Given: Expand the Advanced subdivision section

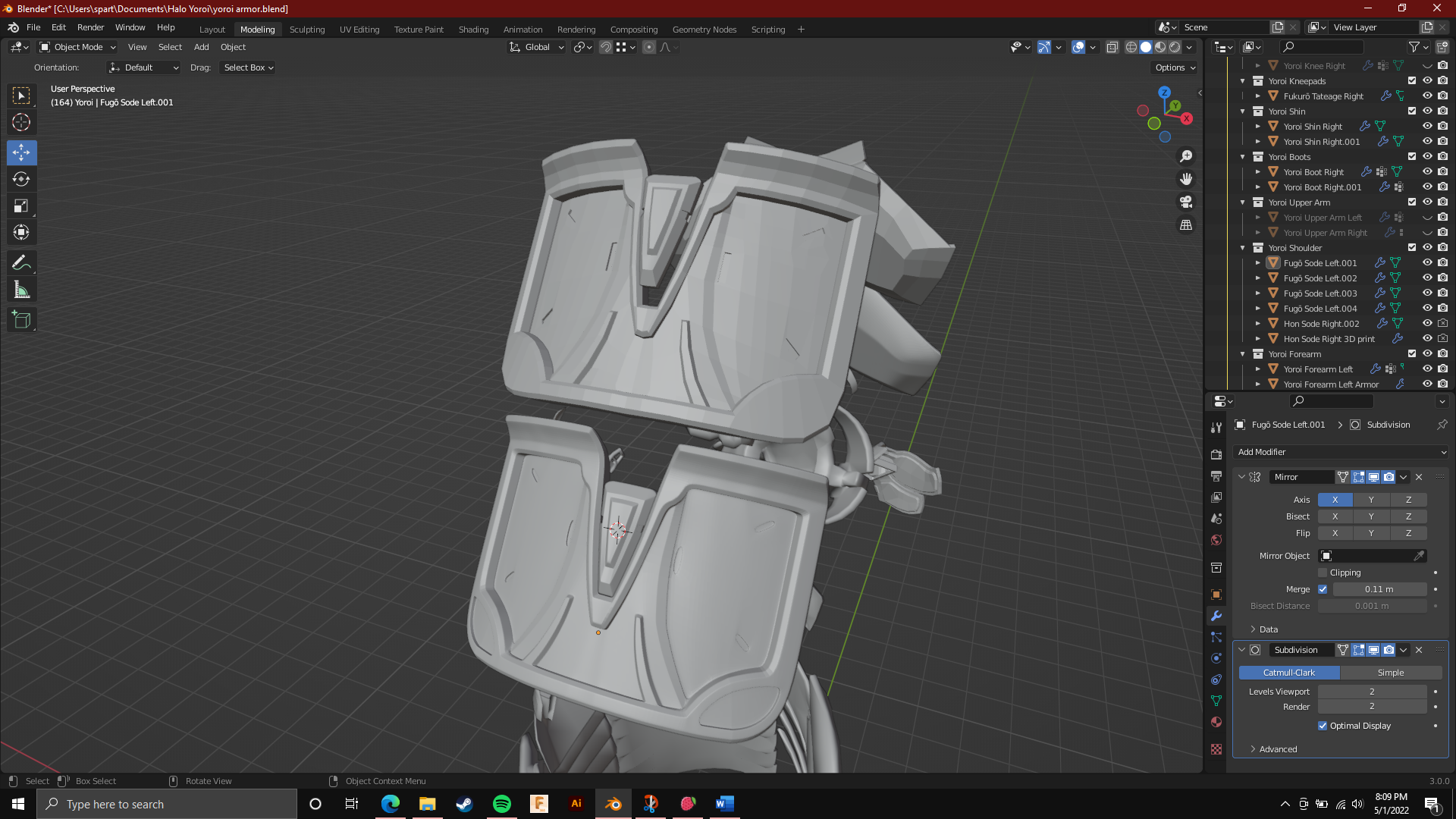Looking at the screenshot, I should coord(1273,749).
